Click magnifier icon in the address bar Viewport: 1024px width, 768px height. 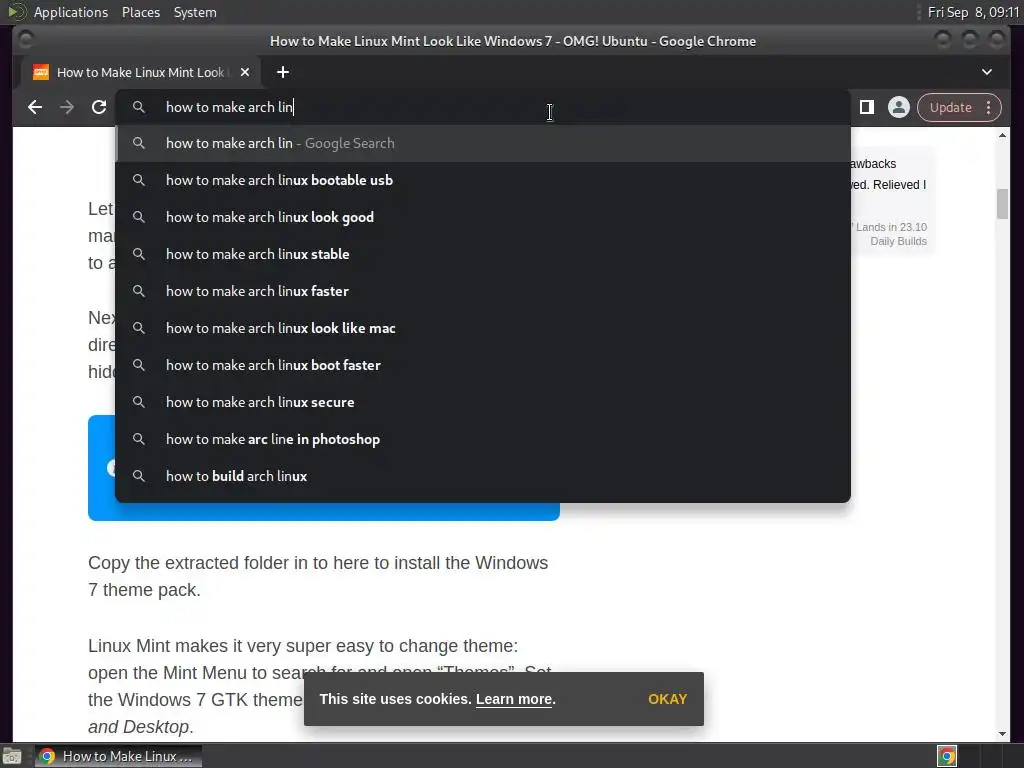click(138, 106)
